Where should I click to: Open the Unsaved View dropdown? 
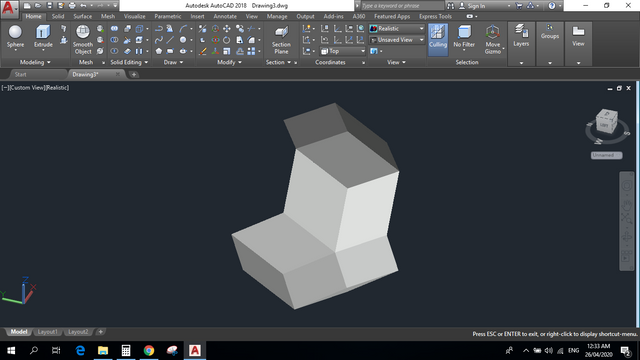click(396, 40)
